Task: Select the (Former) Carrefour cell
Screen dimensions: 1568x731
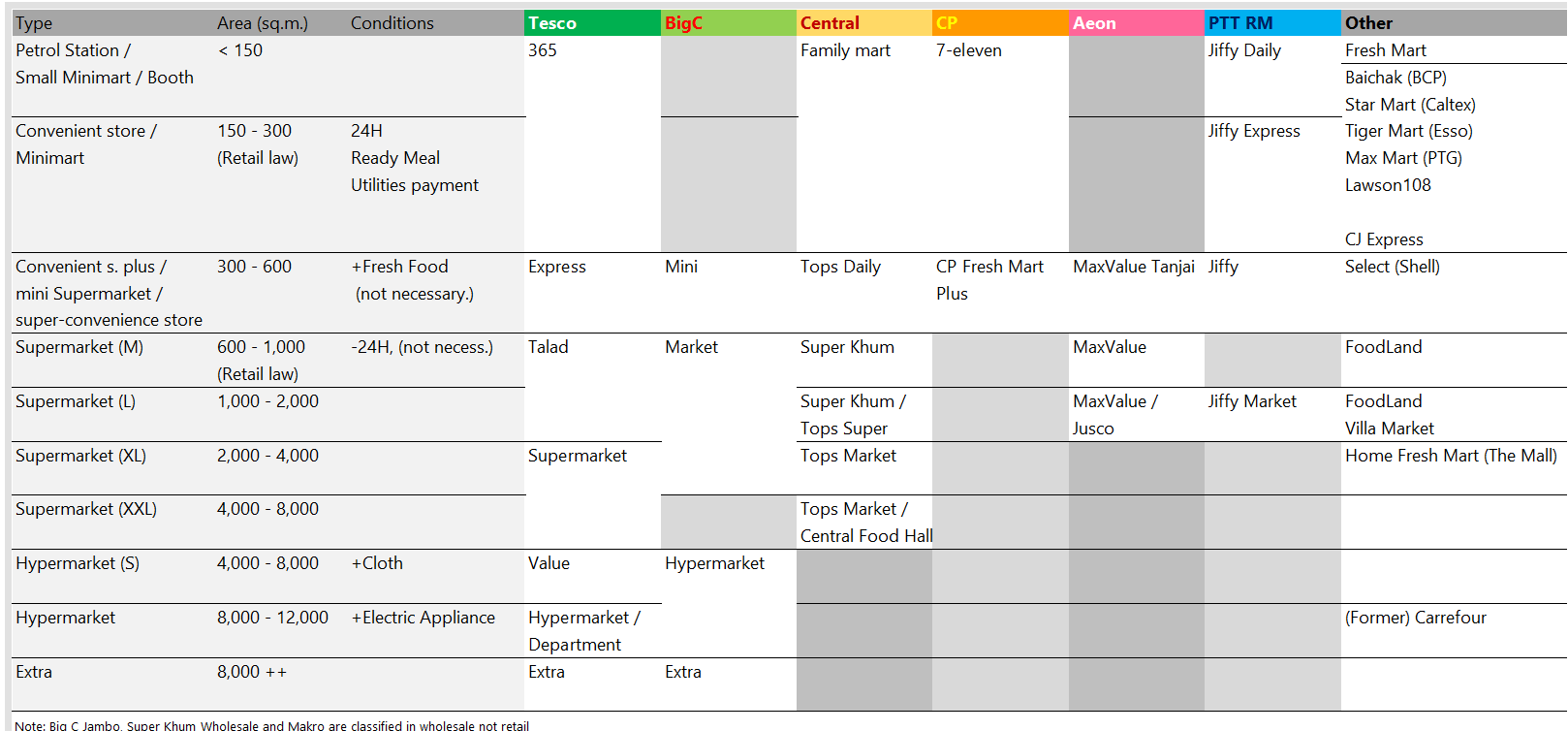Action: 1415,618
